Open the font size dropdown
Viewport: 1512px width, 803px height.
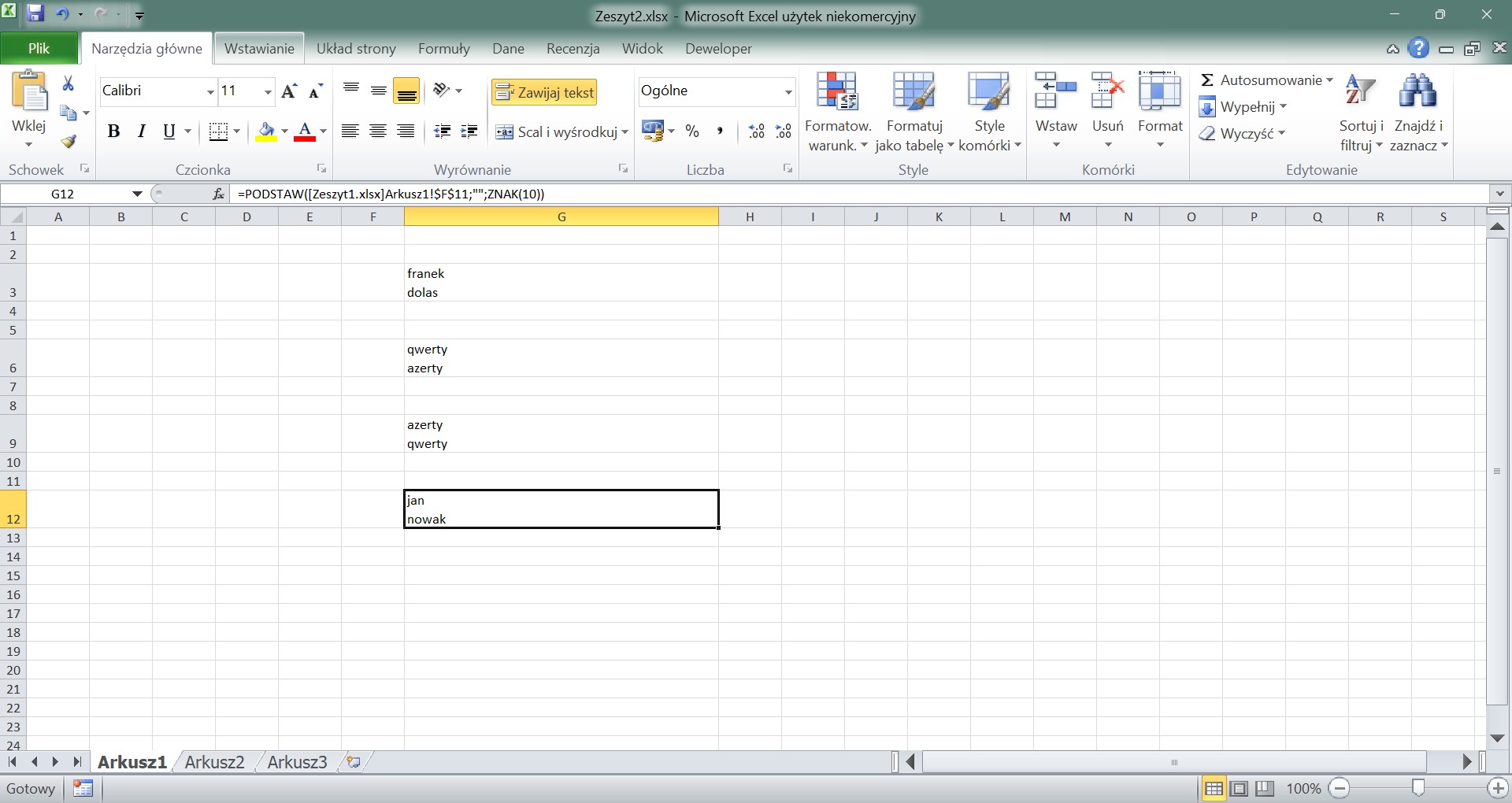(268, 92)
